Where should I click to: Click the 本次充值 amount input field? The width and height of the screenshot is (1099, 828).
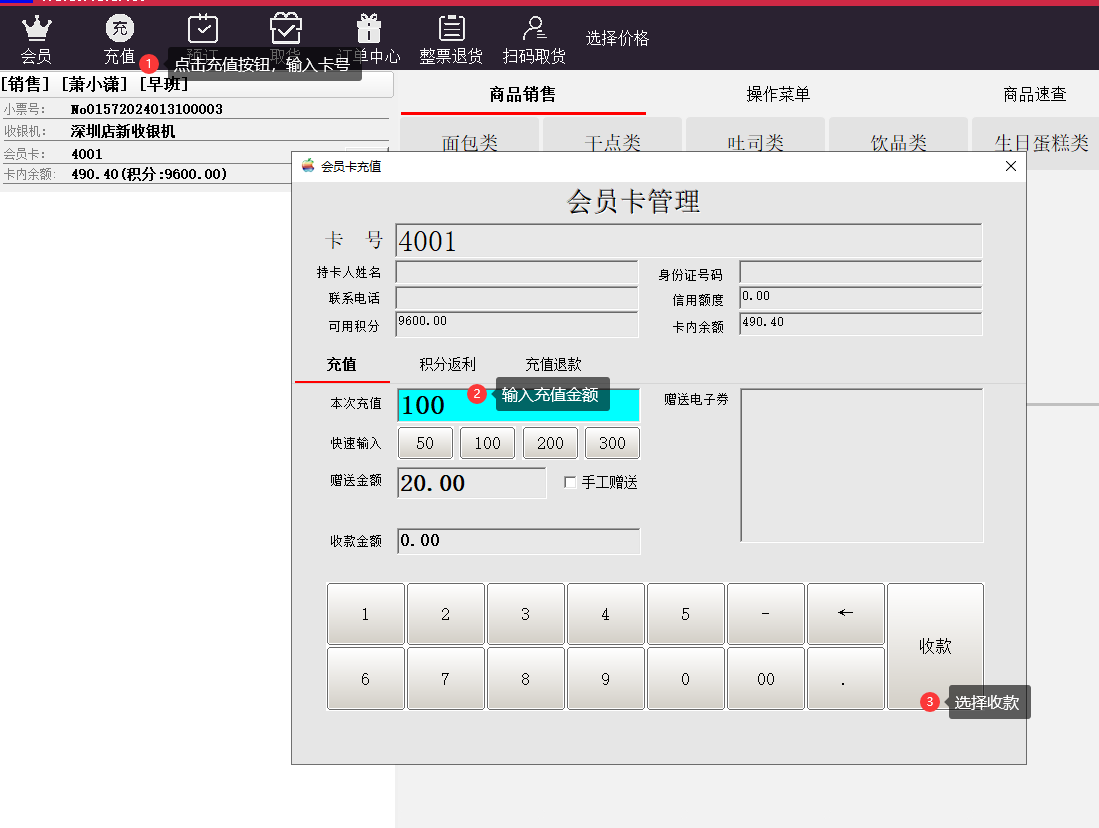pos(518,405)
